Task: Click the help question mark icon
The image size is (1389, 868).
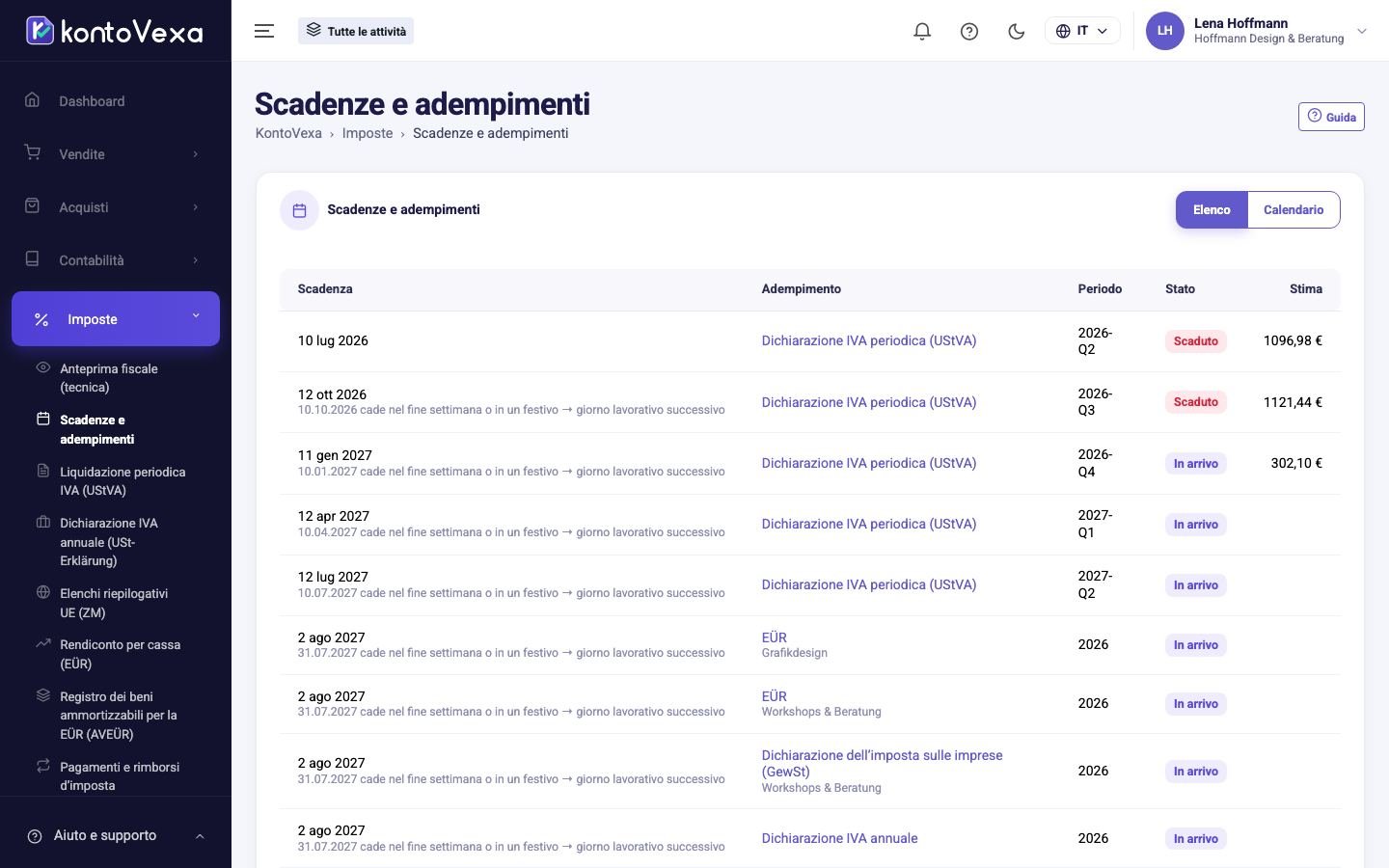Action: [x=969, y=31]
